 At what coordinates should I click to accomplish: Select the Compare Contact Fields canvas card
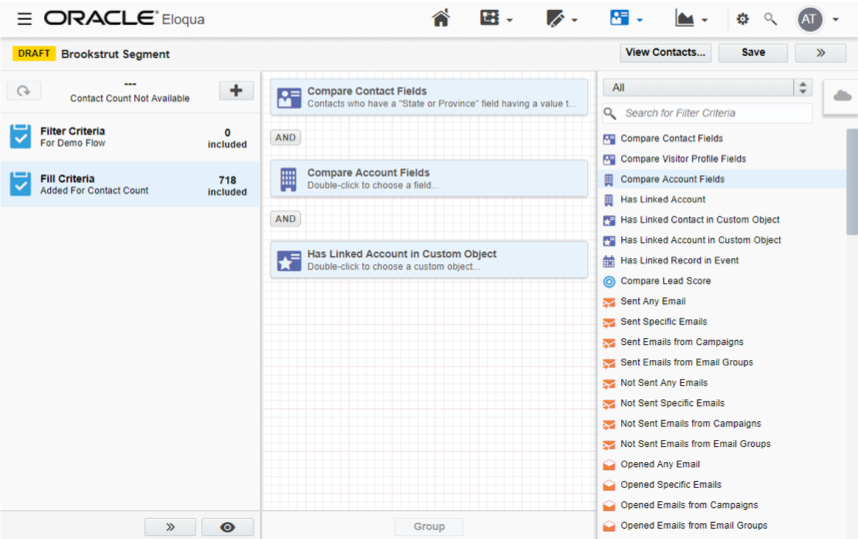(x=429, y=97)
